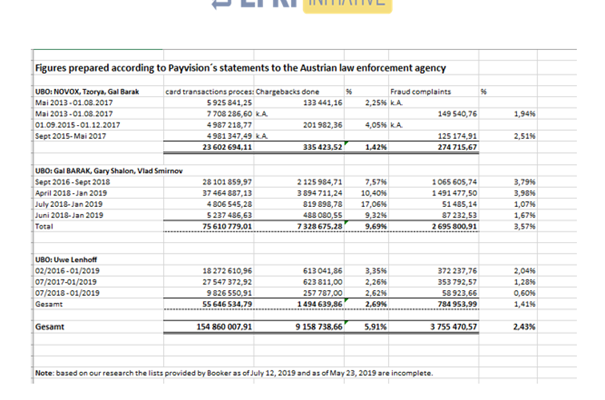Select chargeback amount 201 982,36
This screenshot has width=605, height=400.
pyautogui.click(x=323, y=125)
